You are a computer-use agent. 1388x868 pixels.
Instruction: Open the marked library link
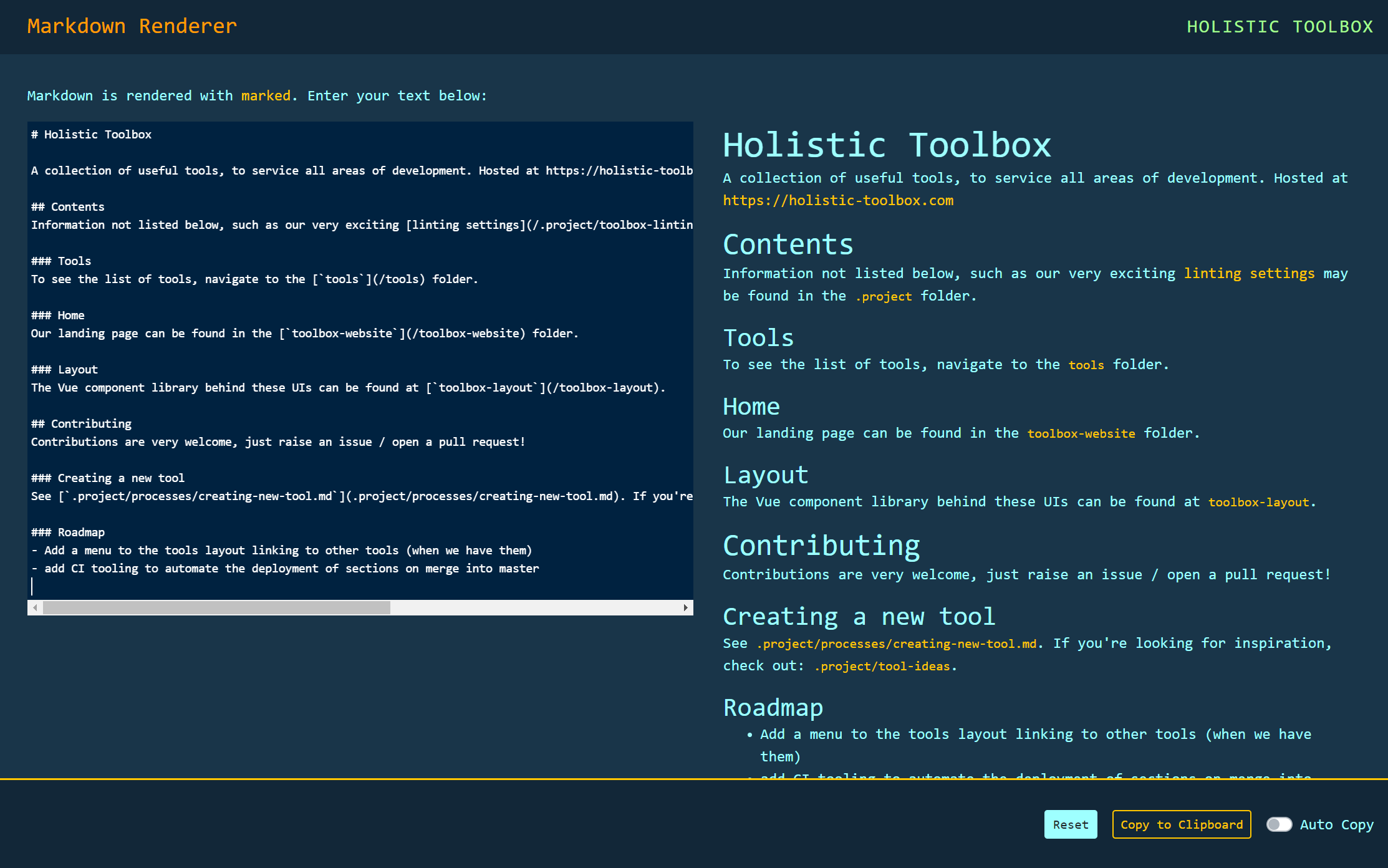point(266,95)
